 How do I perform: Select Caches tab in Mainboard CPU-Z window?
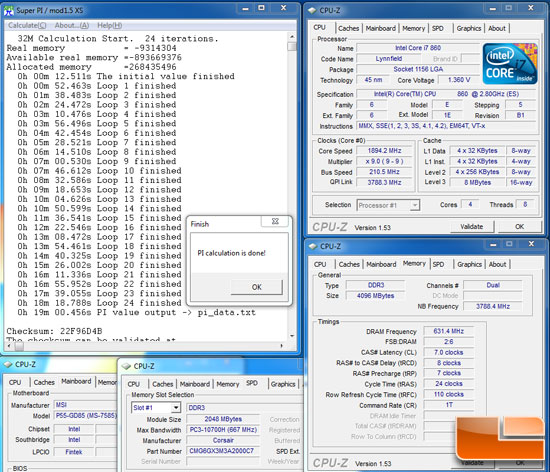[x=44, y=382]
